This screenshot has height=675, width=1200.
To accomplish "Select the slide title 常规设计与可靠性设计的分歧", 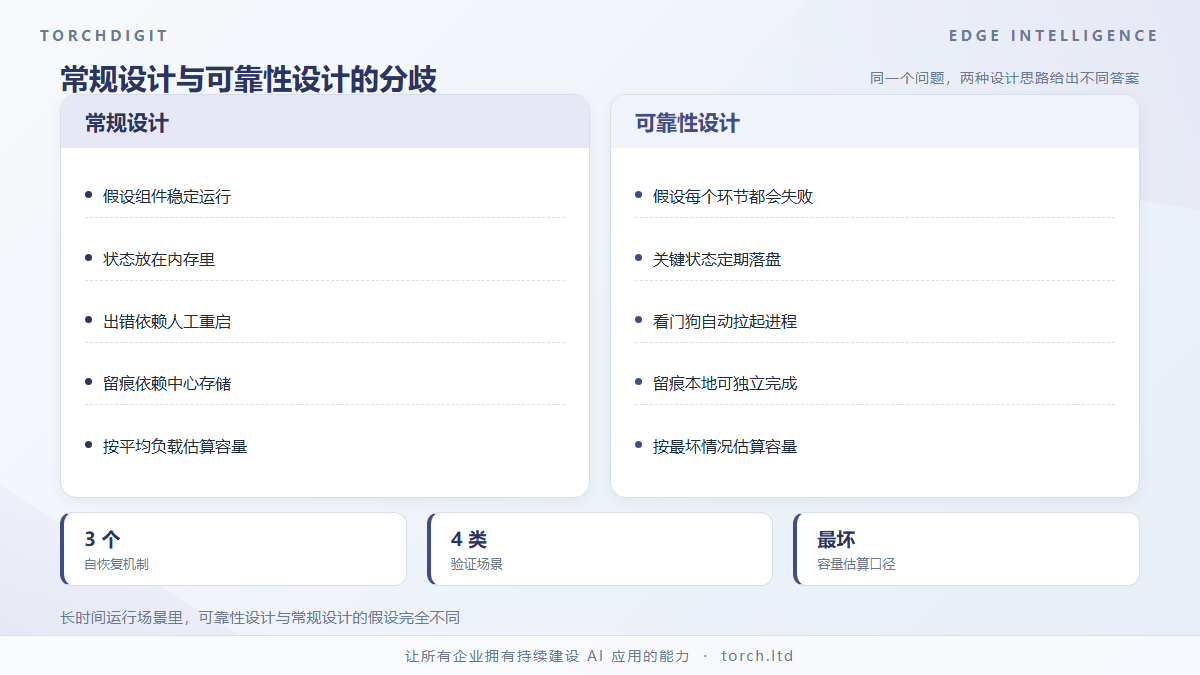I will 249,79.
